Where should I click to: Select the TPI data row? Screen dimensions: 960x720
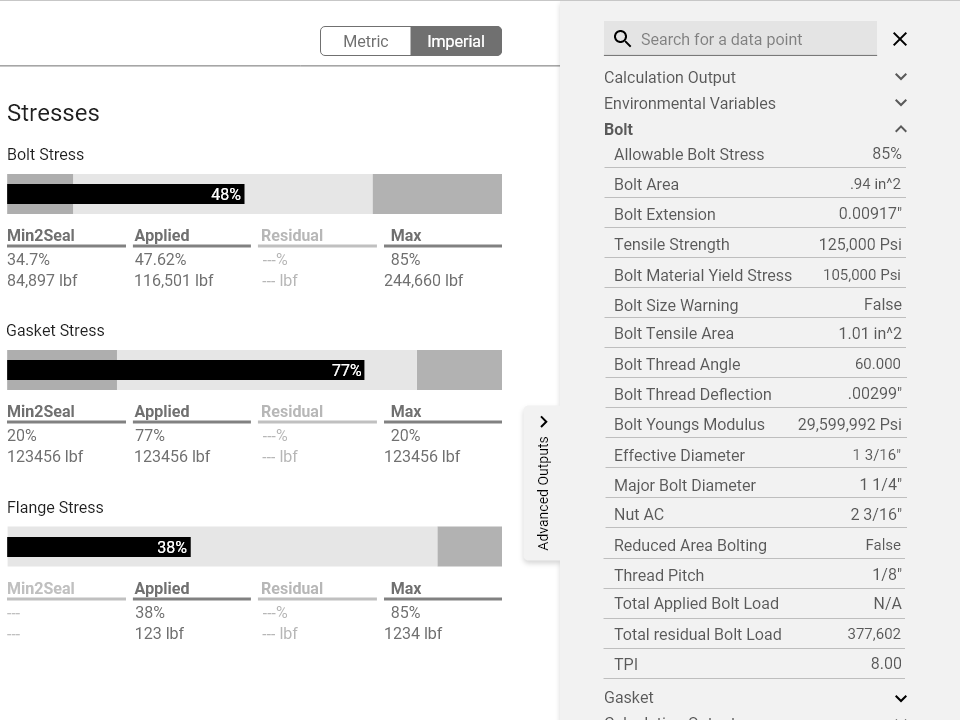[x=755, y=664]
